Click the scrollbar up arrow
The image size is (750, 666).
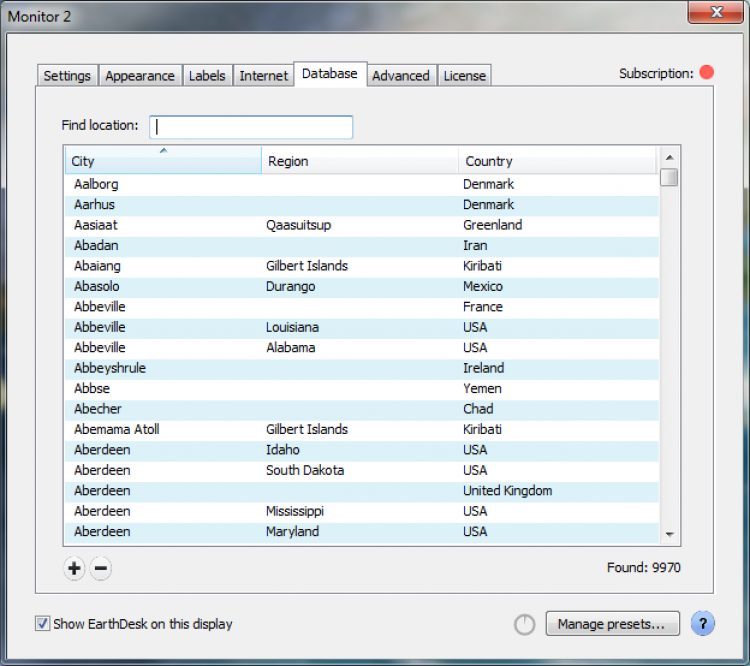(x=670, y=157)
